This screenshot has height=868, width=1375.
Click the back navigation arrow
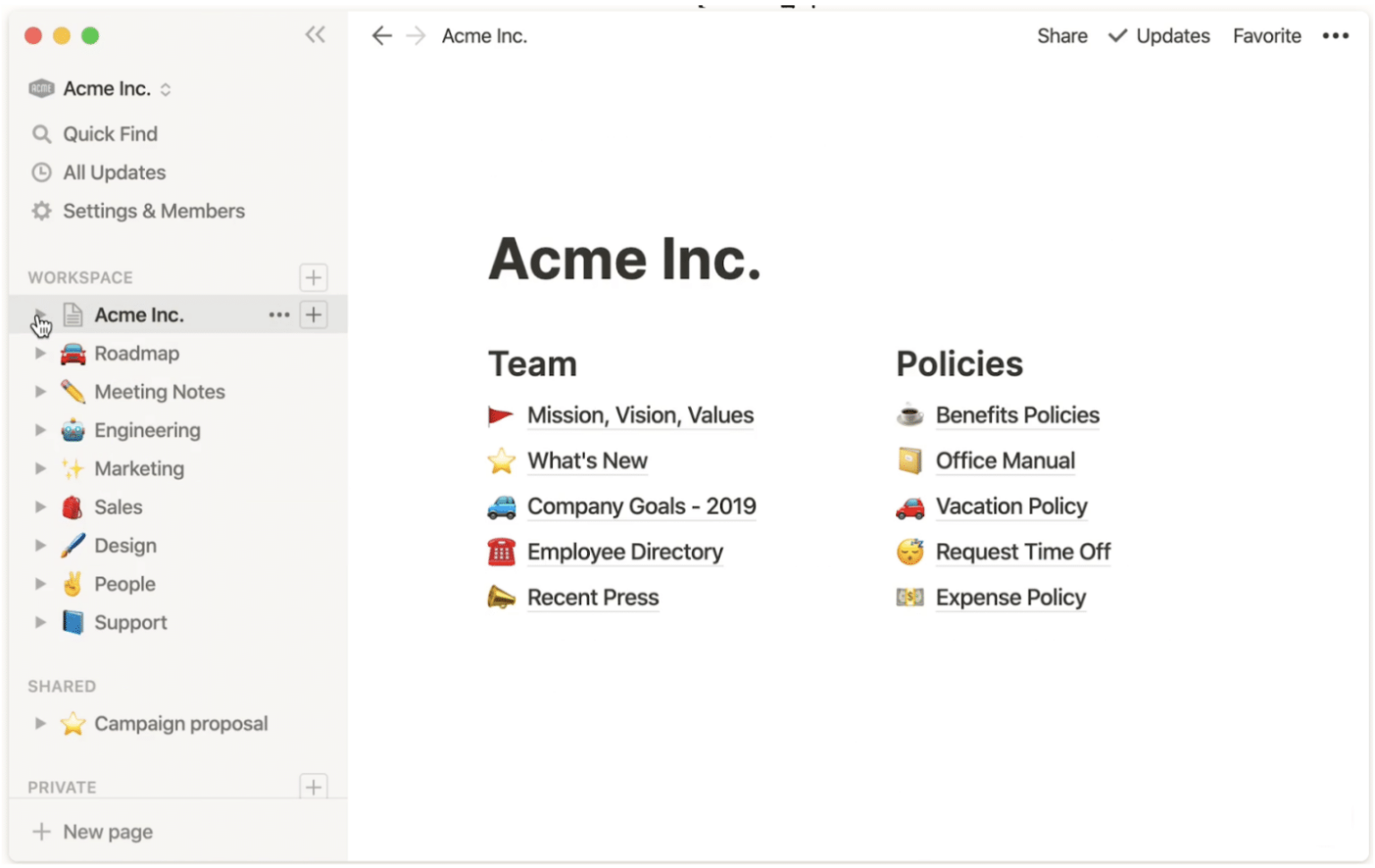coord(381,36)
